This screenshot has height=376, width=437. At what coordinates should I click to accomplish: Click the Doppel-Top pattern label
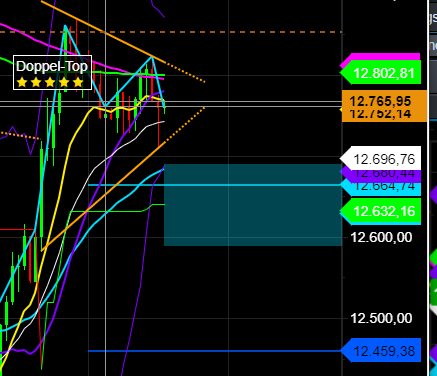click(x=52, y=72)
